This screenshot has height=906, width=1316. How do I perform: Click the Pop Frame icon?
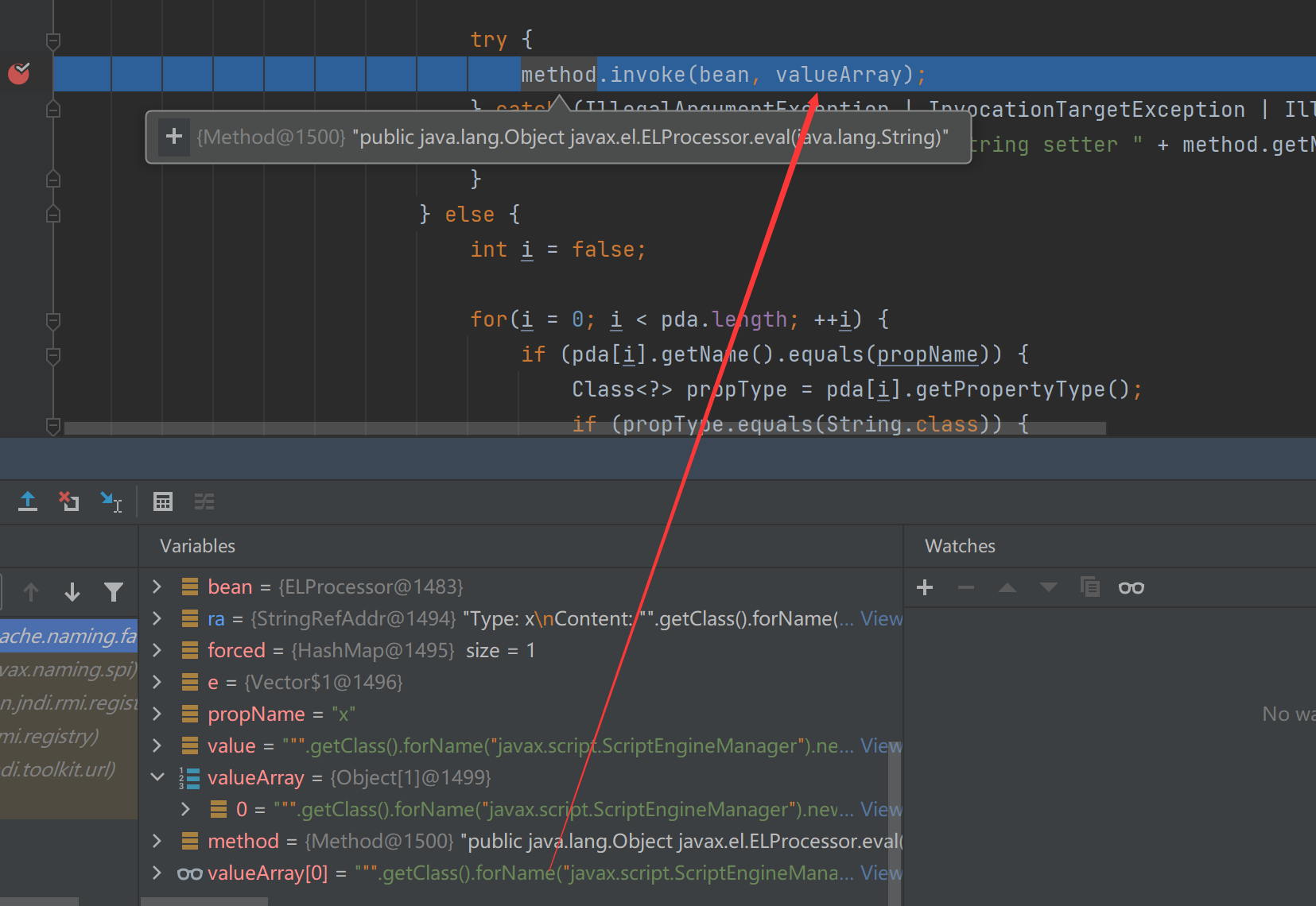pyautogui.click(x=28, y=501)
